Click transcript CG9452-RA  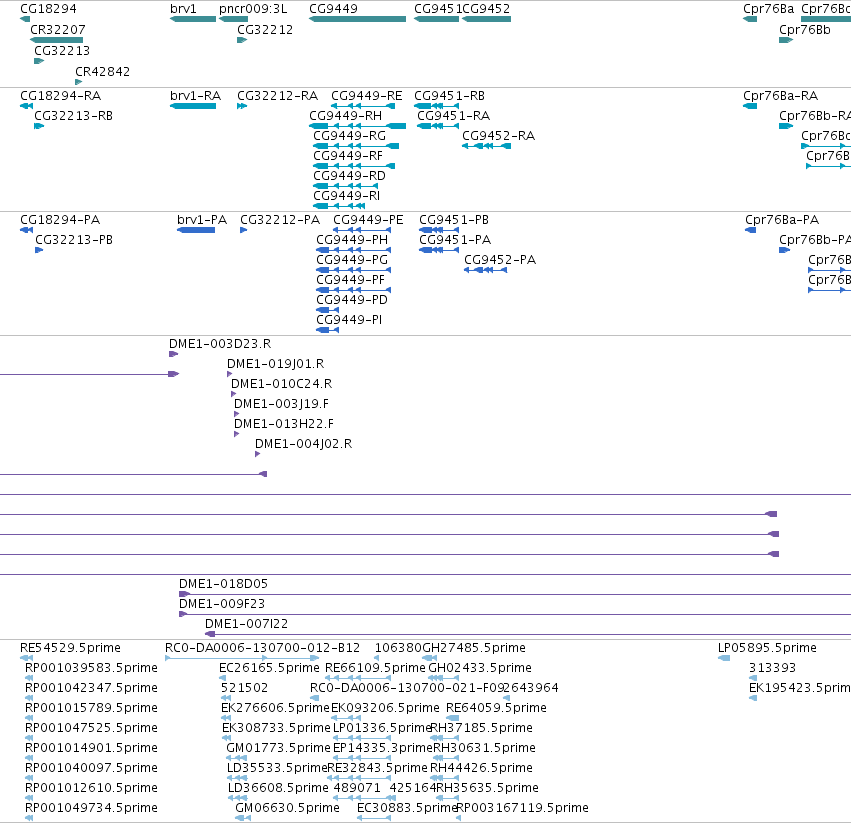(x=498, y=136)
